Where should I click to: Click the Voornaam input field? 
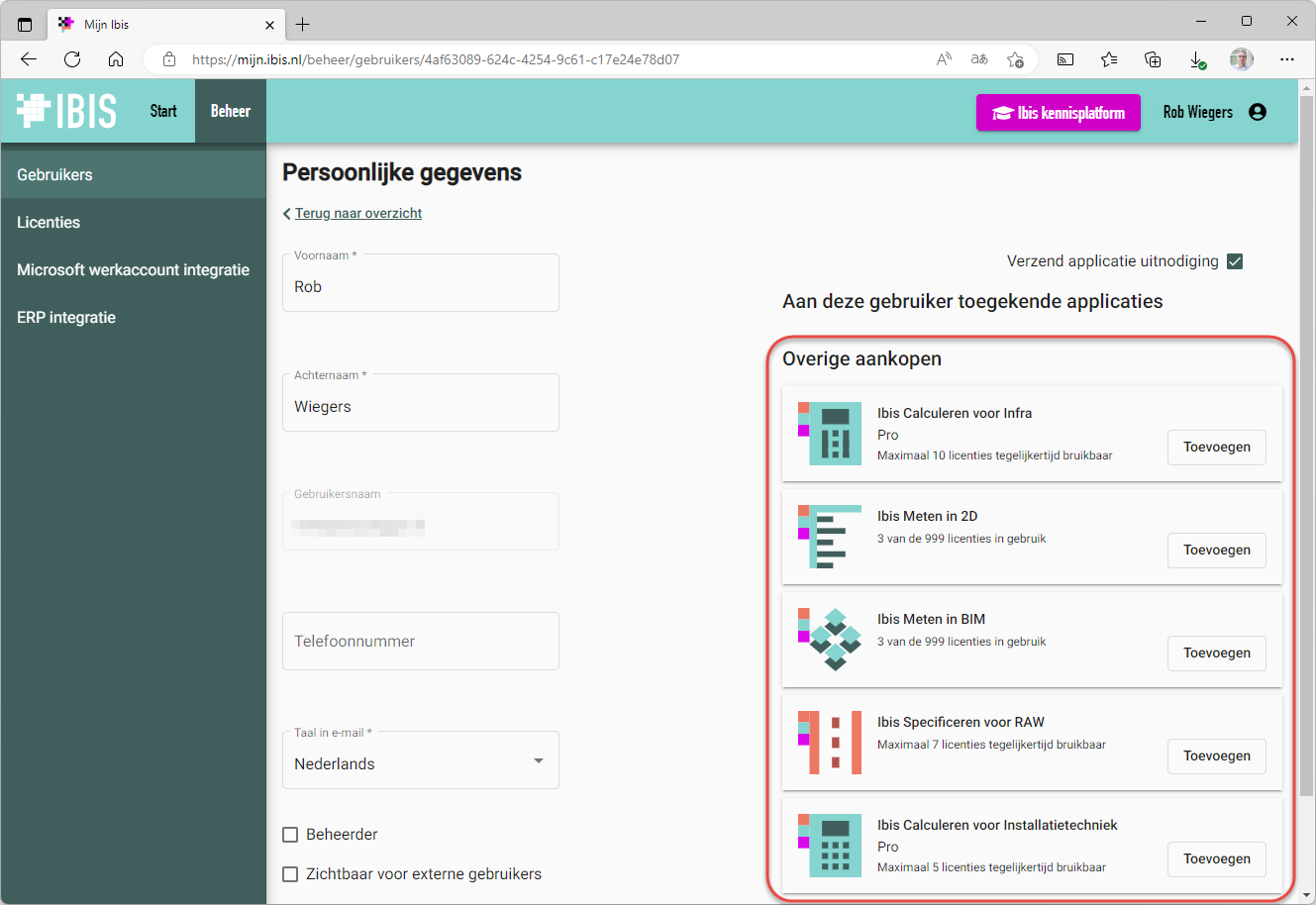pyautogui.click(x=421, y=283)
